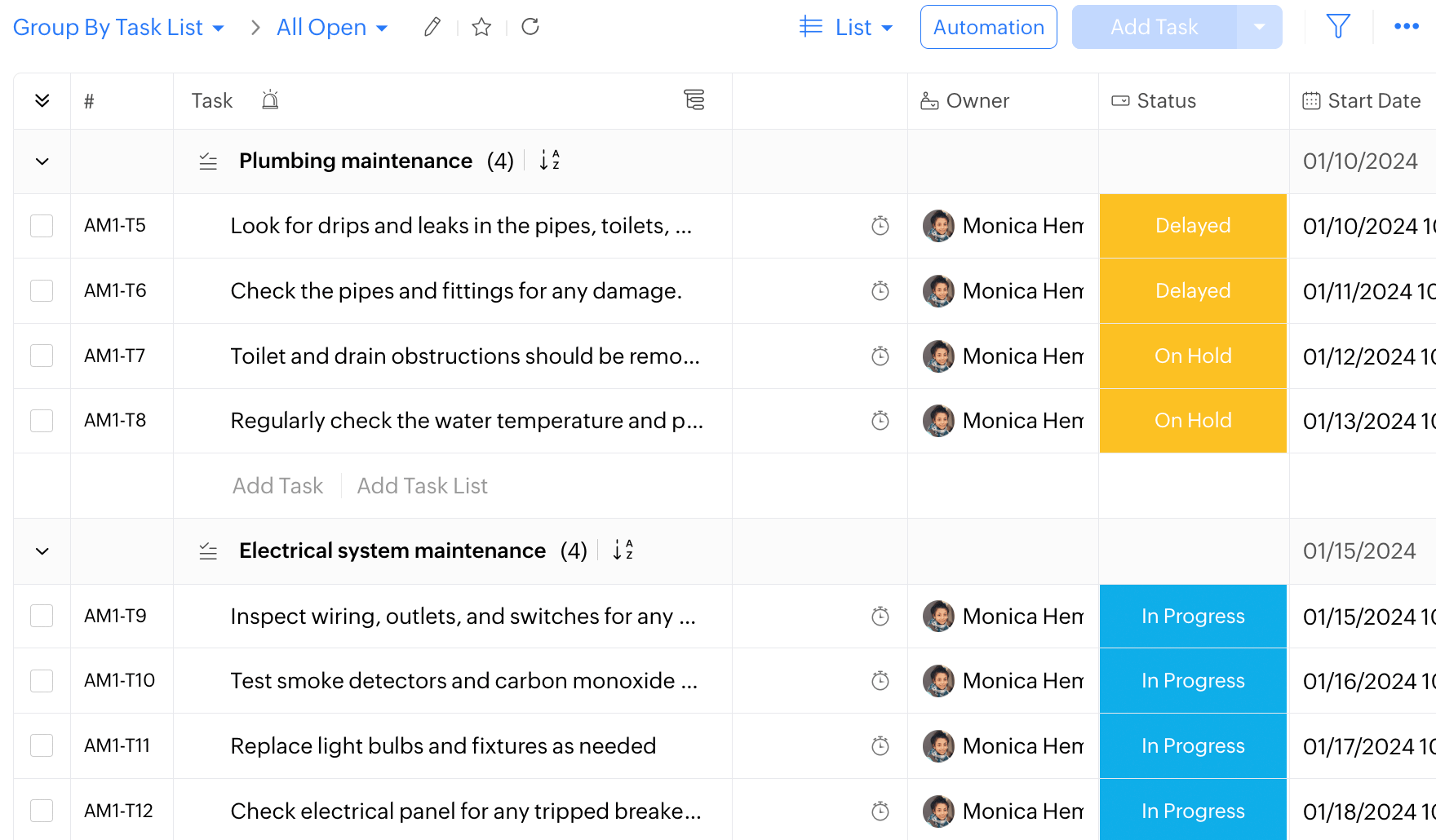Select checkbox for task AM1-T6
Viewport: 1436px width, 840px height.
coord(42,291)
